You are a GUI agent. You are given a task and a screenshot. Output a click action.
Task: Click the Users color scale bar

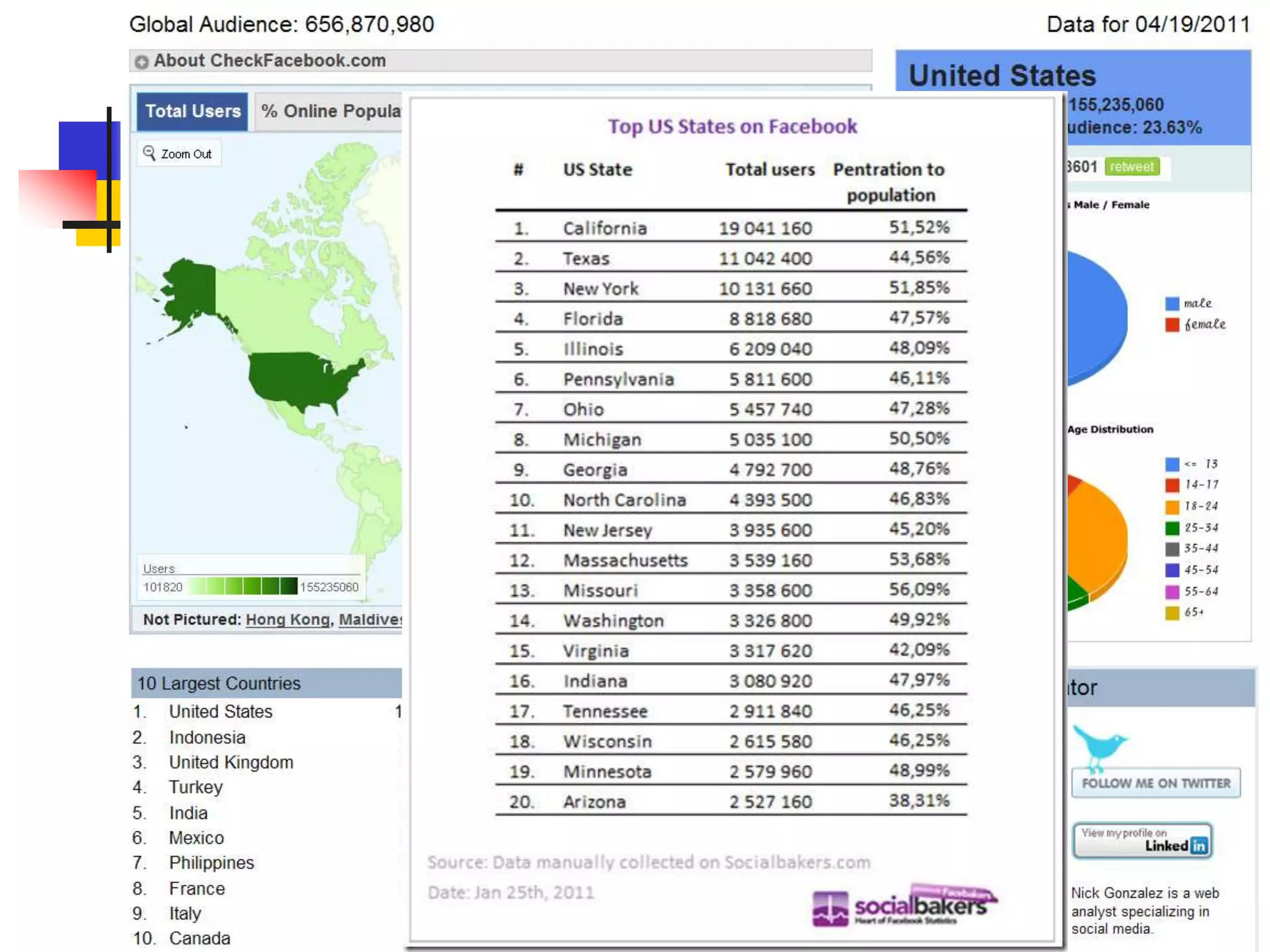click(242, 586)
